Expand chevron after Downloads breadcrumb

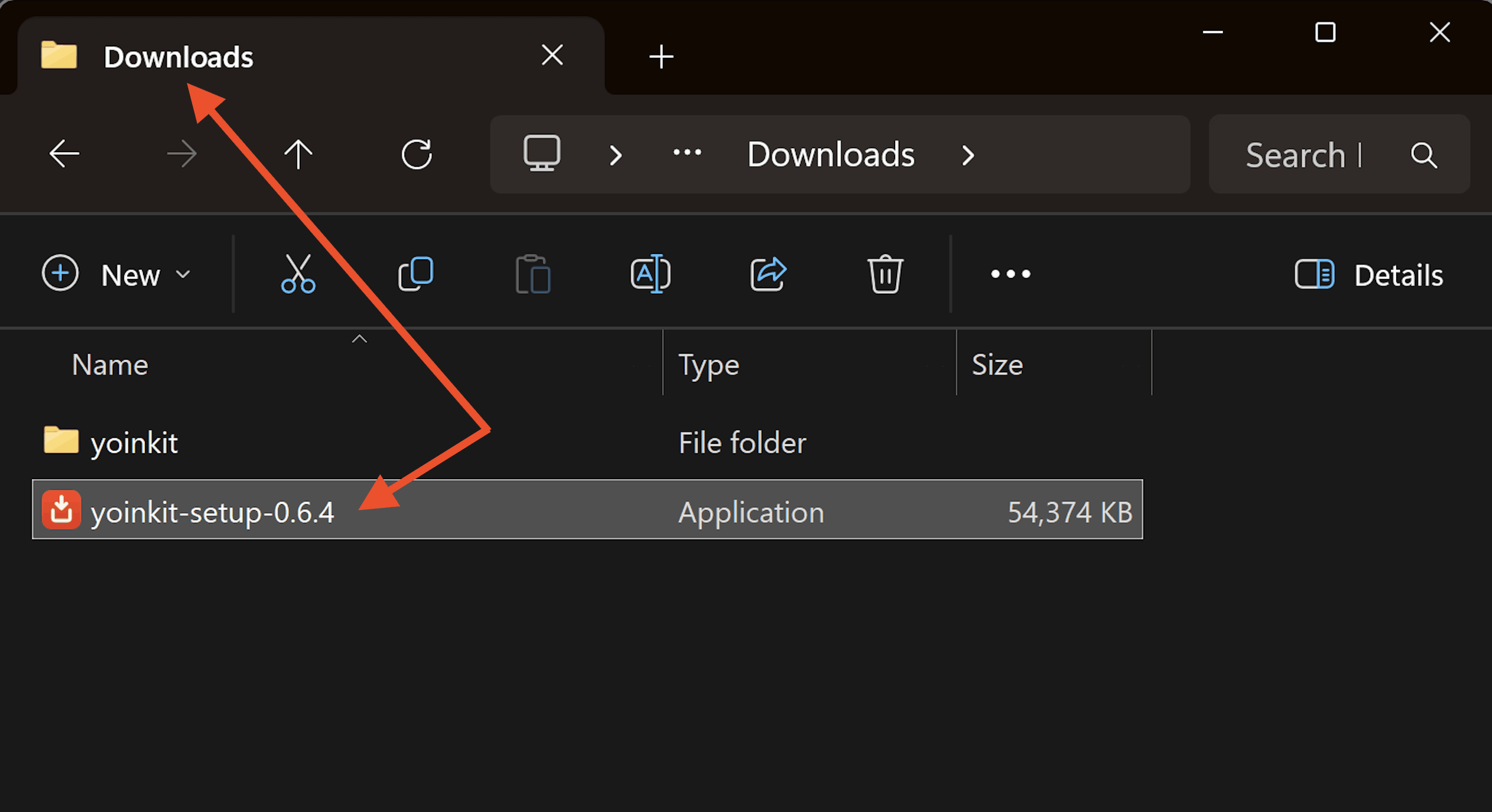(968, 155)
